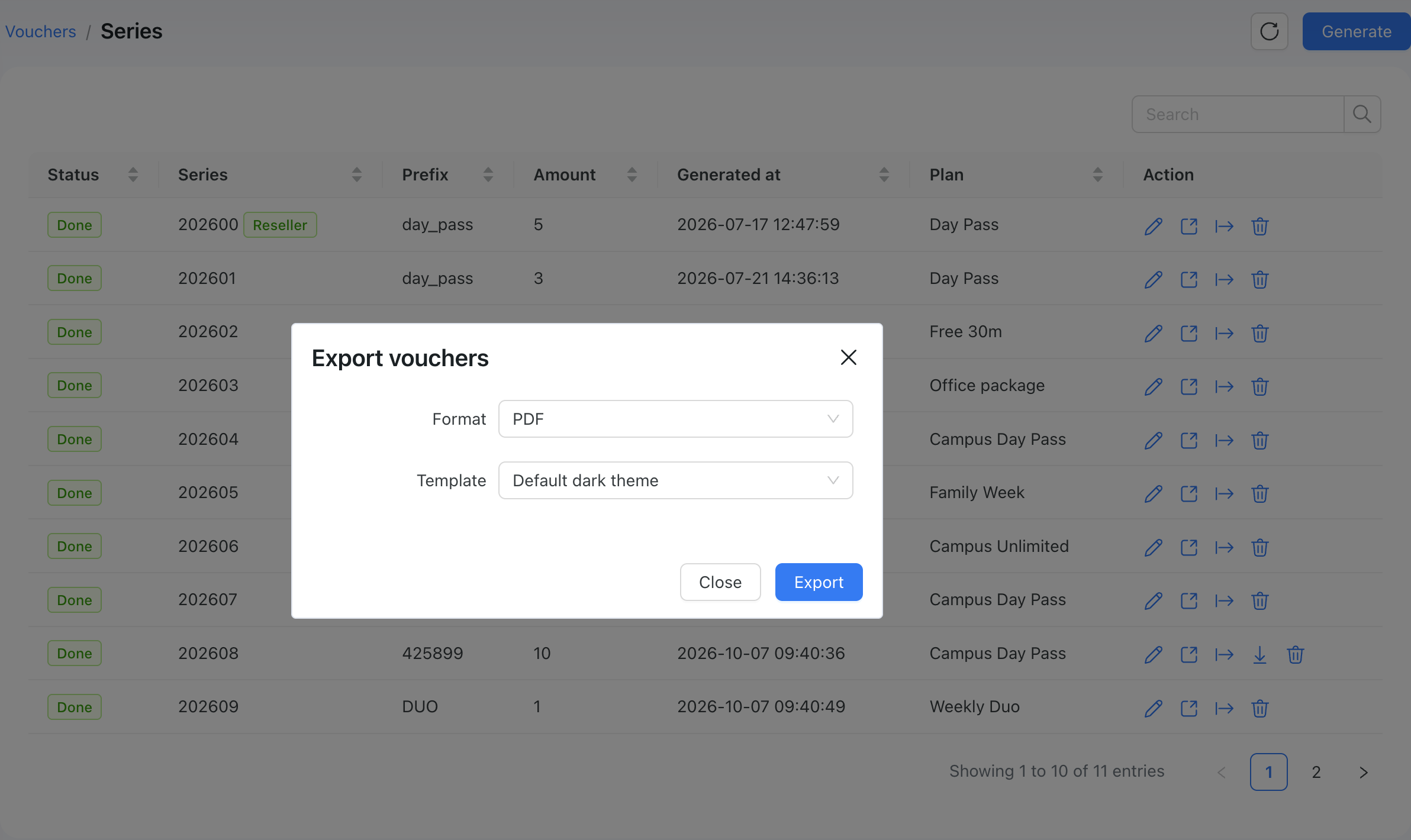Download series 202608 with the download icon
This screenshot has width=1411, height=840.
pyautogui.click(x=1260, y=654)
